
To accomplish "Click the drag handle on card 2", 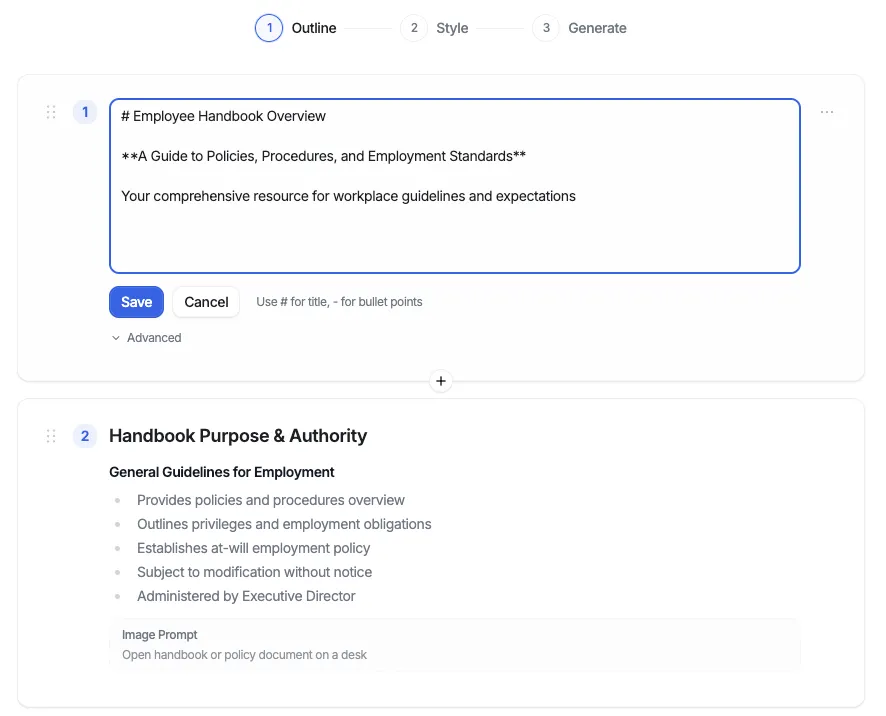I will point(51,435).
